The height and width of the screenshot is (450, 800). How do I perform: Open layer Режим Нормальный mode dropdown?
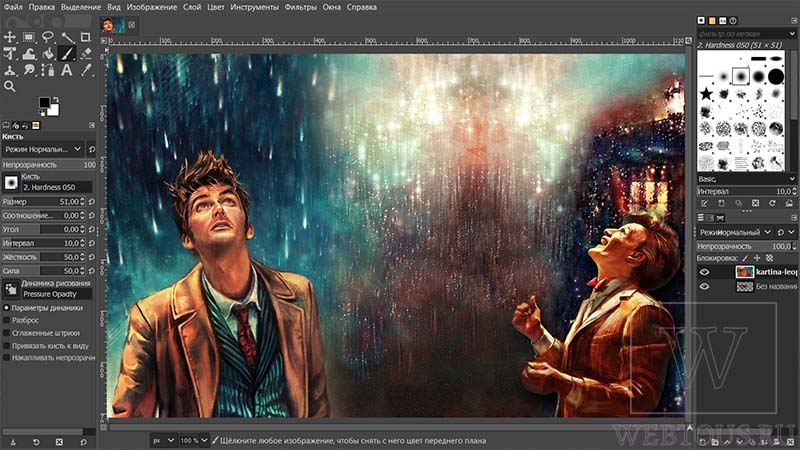click(735, 232)
